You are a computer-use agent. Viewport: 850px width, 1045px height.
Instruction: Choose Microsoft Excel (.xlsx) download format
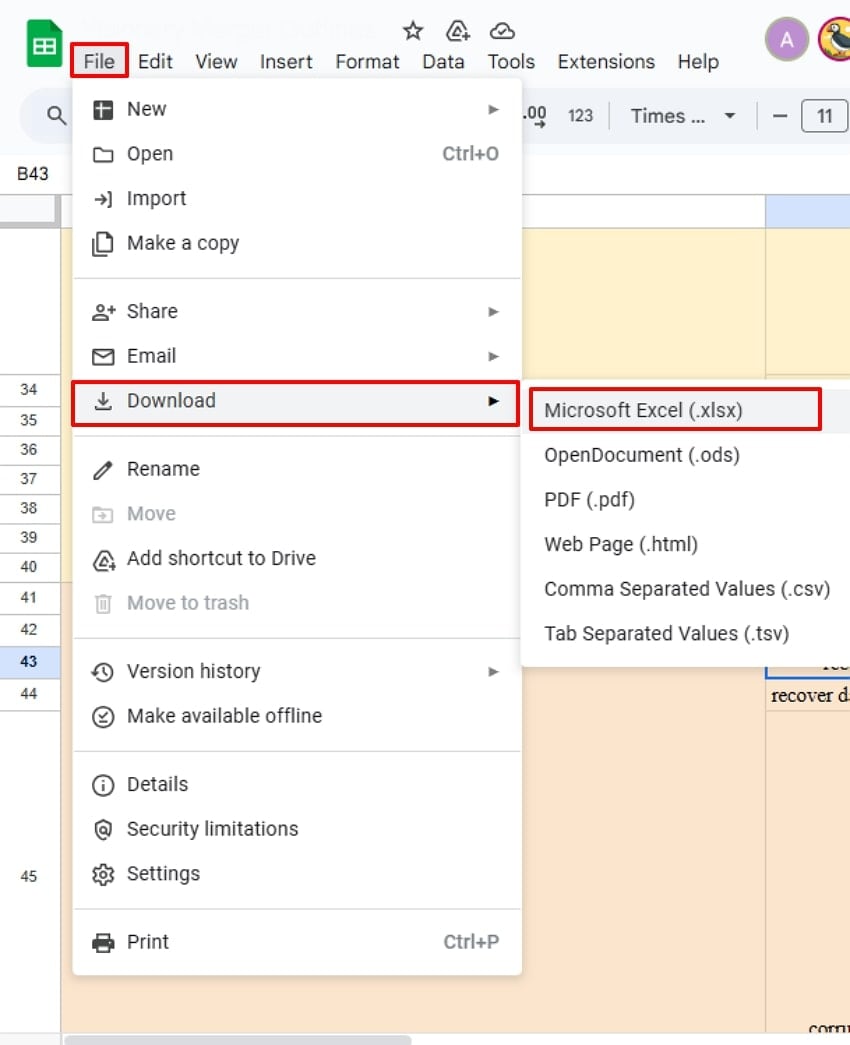coord(644,410)
